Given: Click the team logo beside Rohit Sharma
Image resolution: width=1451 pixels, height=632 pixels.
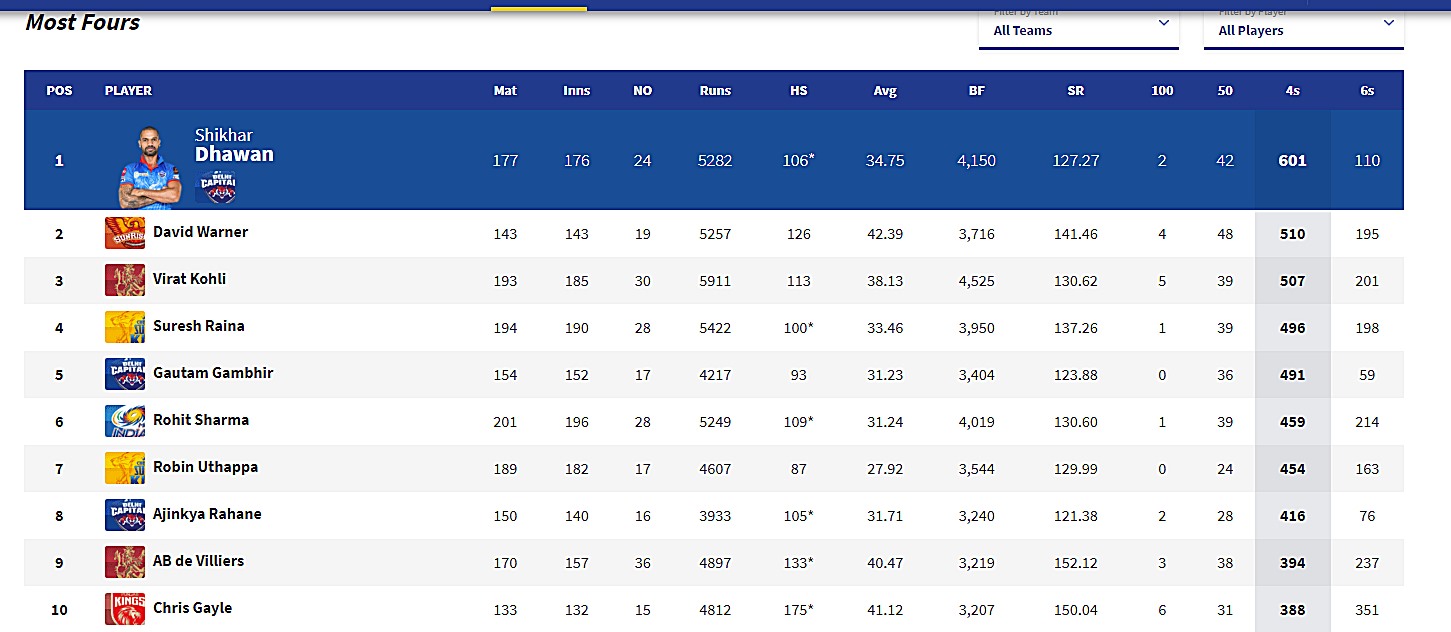Looking at the screenshot, I should pos(125,421).
